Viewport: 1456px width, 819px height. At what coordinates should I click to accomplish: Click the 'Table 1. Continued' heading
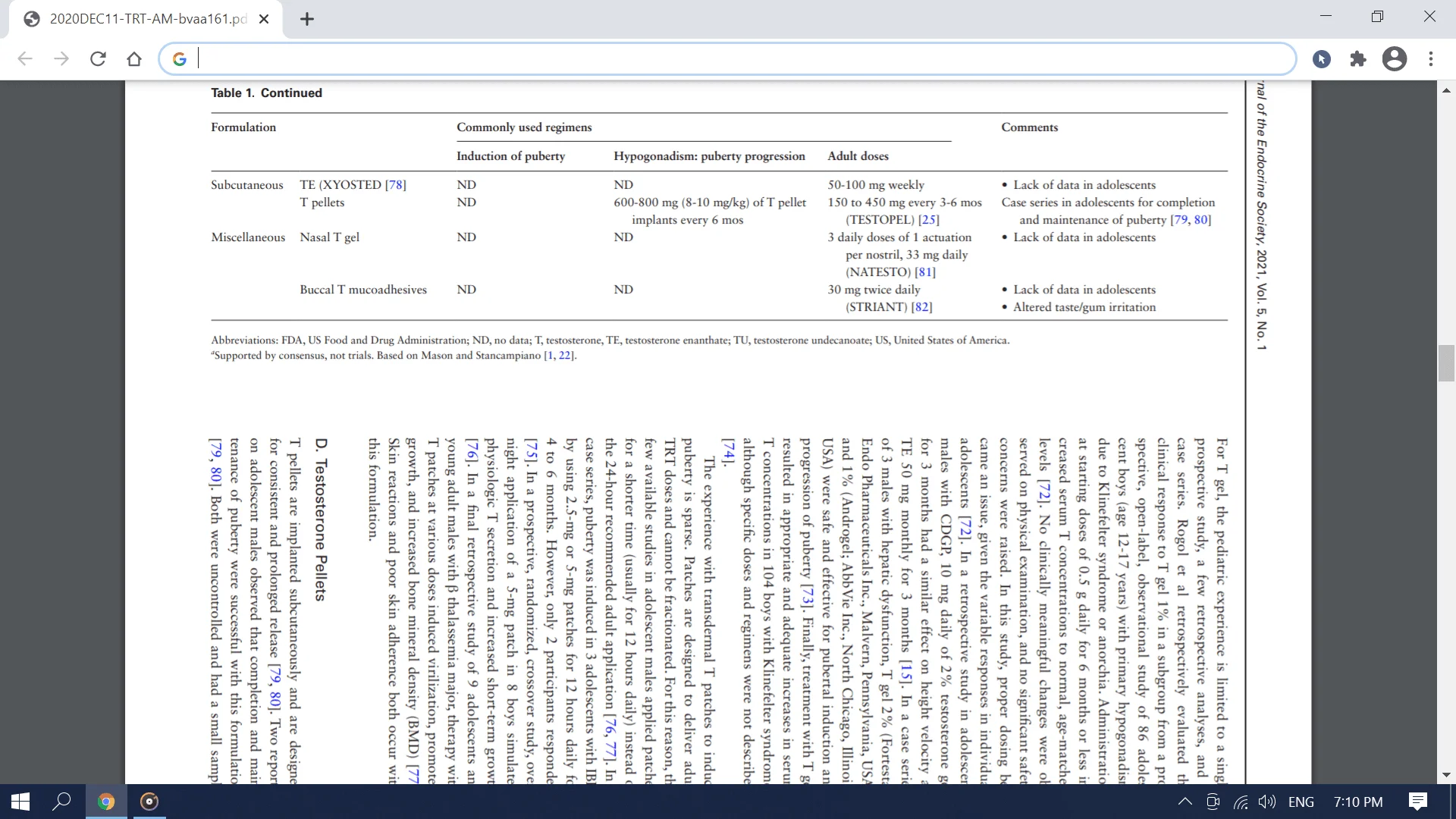pyautogui.click(x=266, y=93)
